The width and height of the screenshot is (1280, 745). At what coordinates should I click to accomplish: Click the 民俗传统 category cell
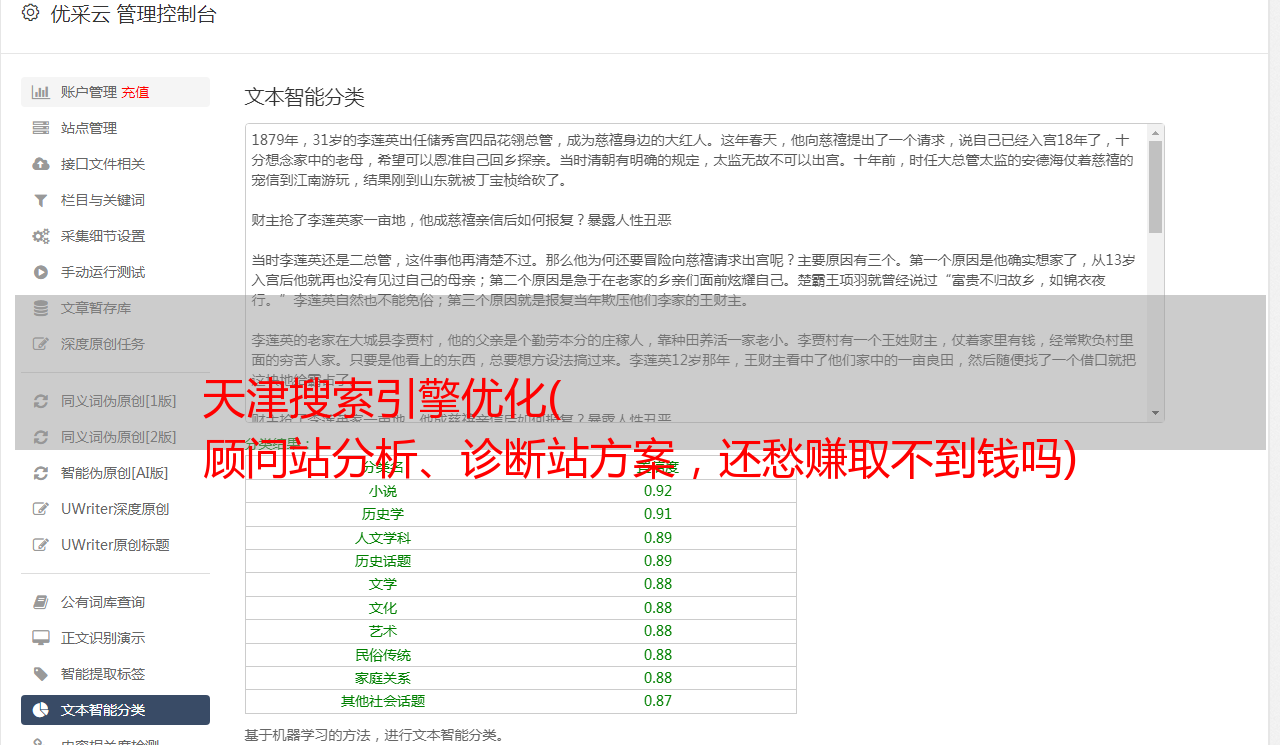pos(382,655)
